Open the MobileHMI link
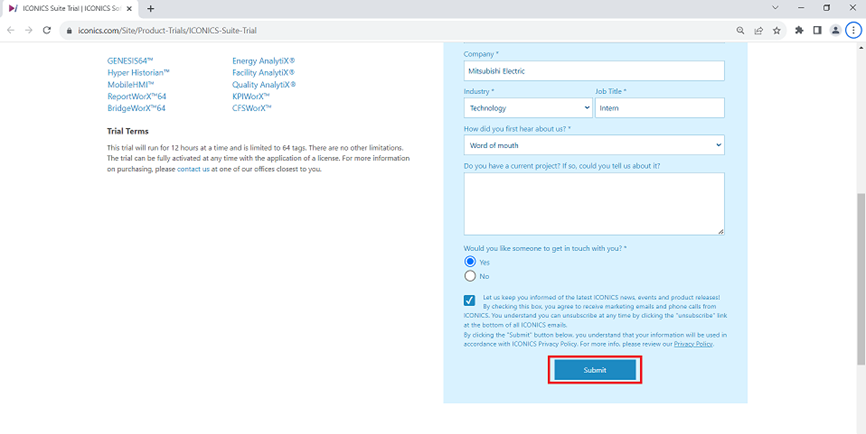866x434 pixels. [131, 84]
